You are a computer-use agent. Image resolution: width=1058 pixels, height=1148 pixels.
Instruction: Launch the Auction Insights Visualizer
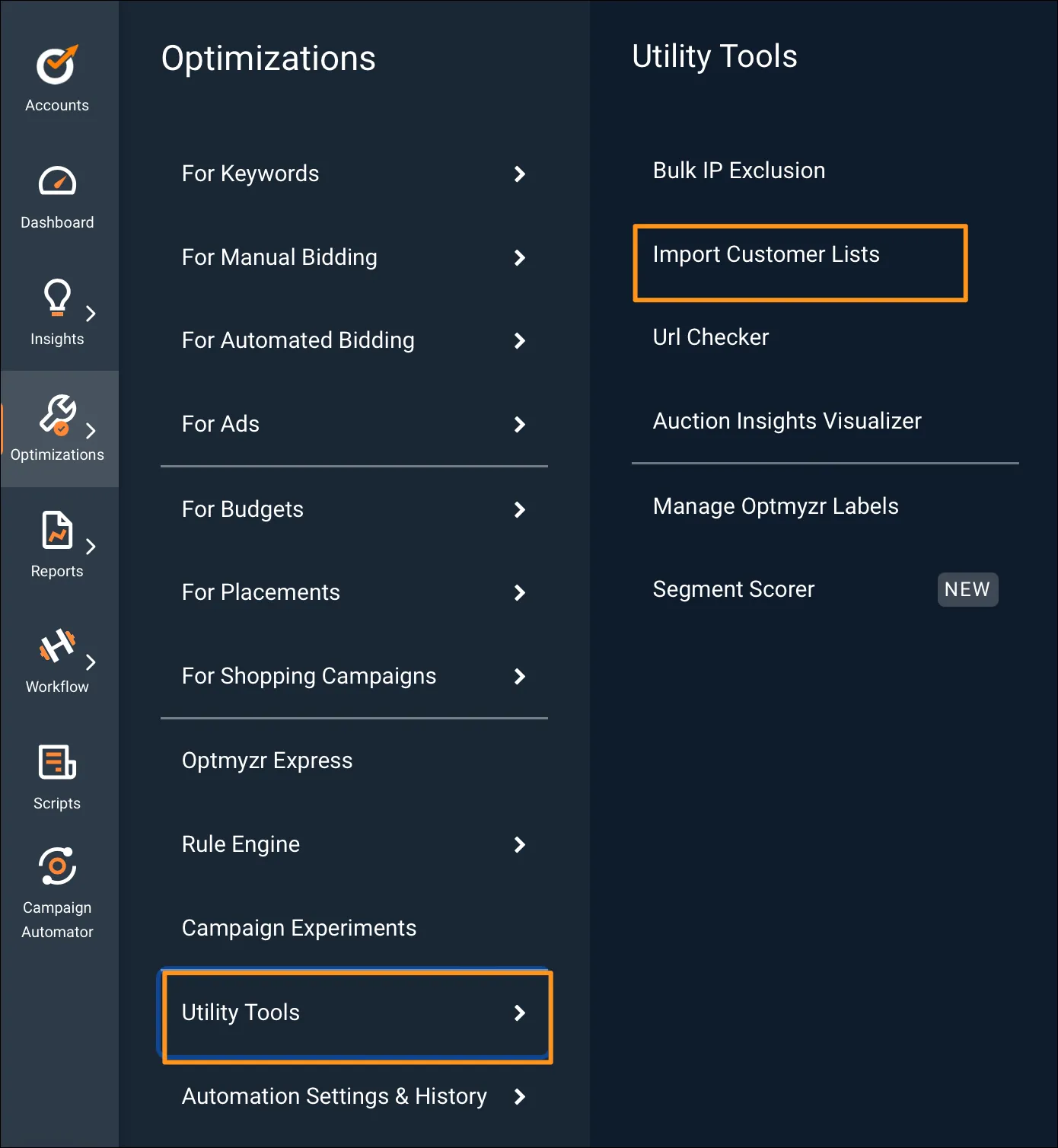click(x=787, y=421)
